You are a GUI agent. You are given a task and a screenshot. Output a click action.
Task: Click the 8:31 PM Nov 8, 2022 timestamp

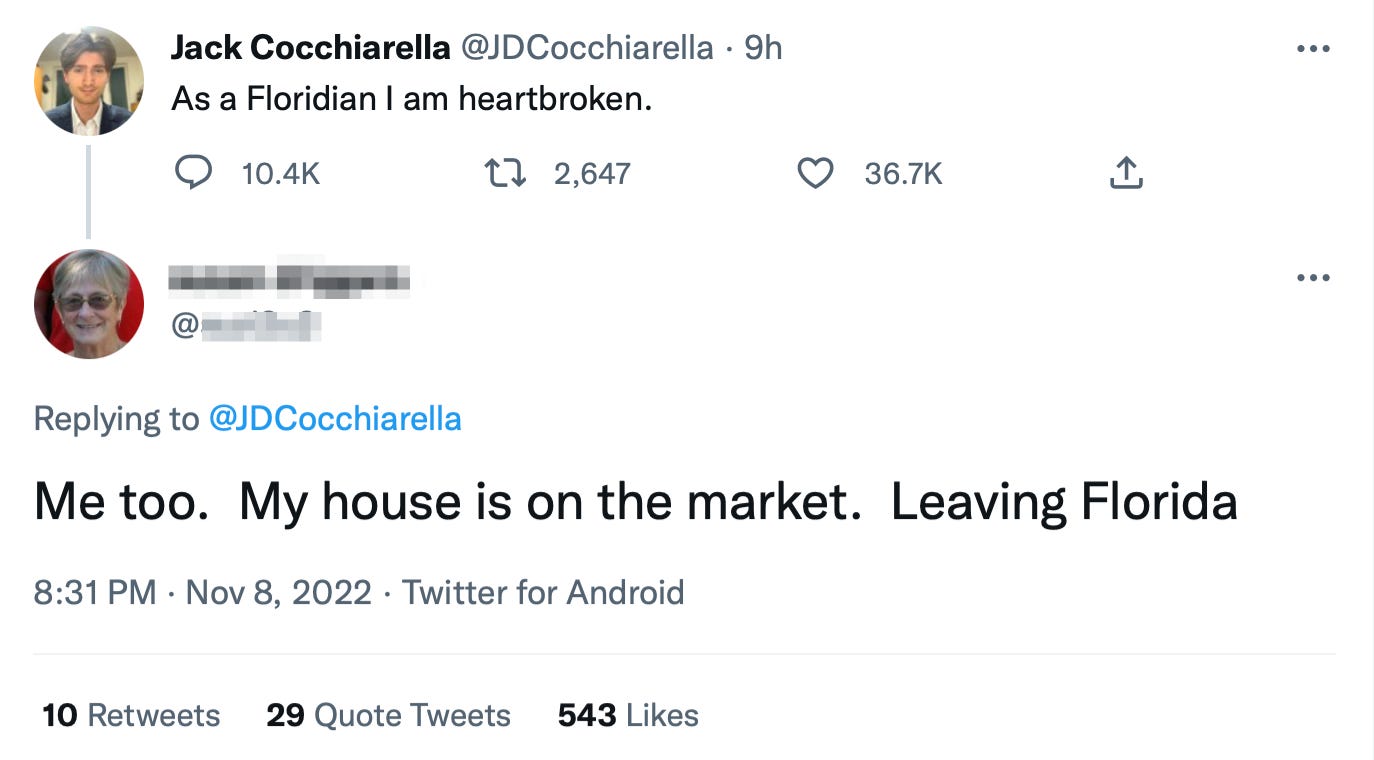pyautogui.click(x=203, y=592)
